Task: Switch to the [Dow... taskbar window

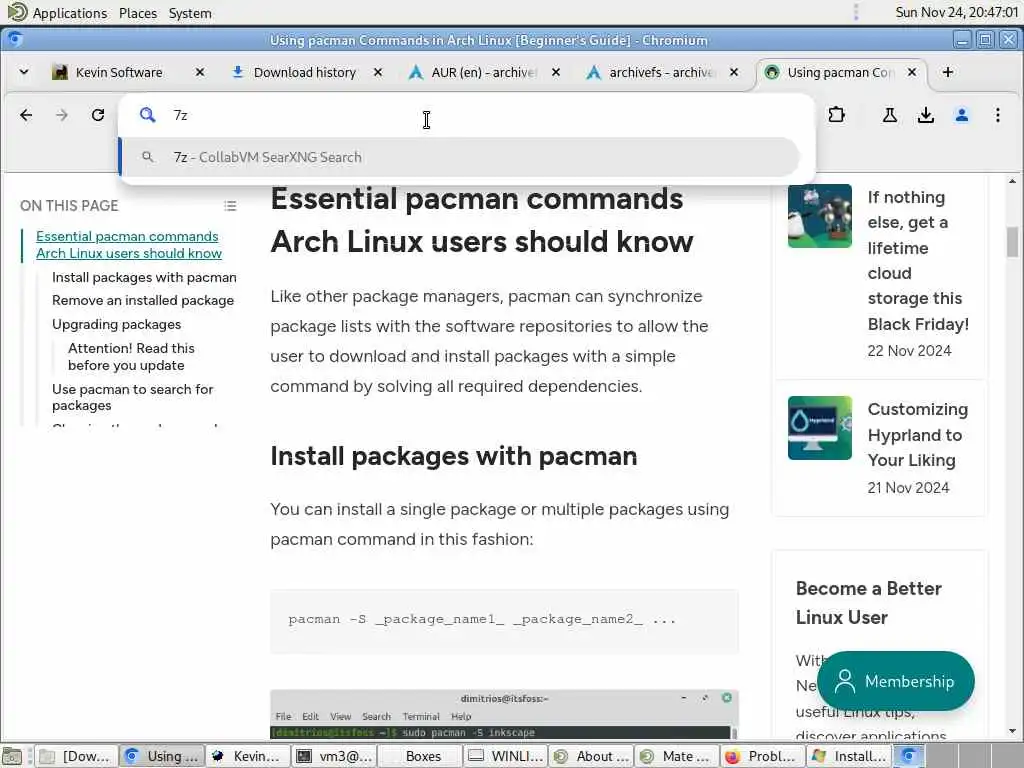Action: pos(76,756)
